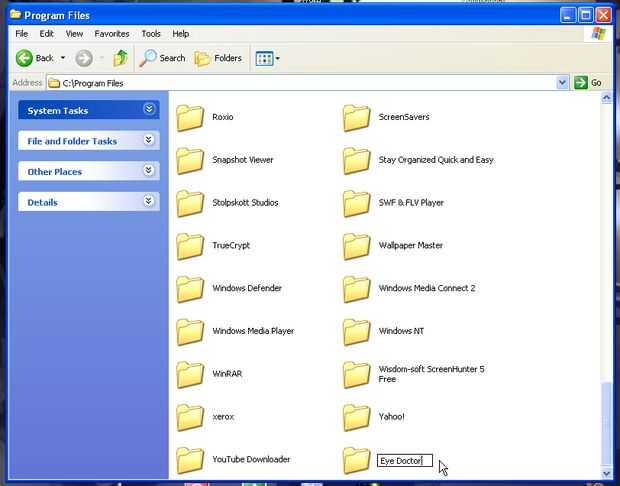The height and width of the screenshot is (486, 620).
Task: Click the green Back arrow icon
Action: (24, 58)
